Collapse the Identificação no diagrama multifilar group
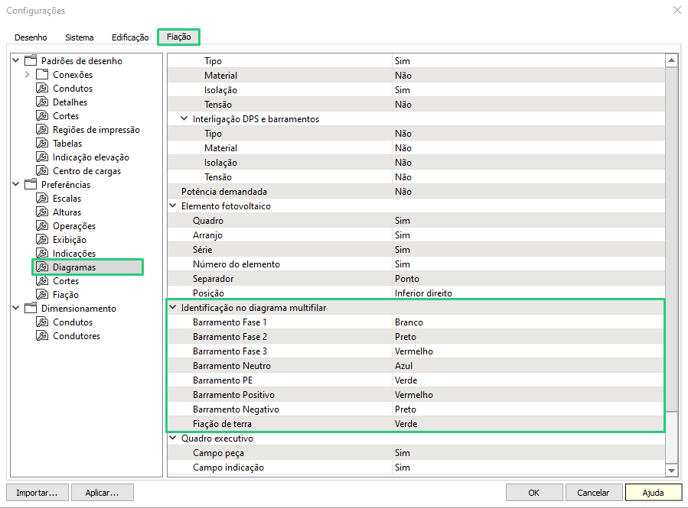Viewport: 688px width, 508px height. click(x=173, y=308)
